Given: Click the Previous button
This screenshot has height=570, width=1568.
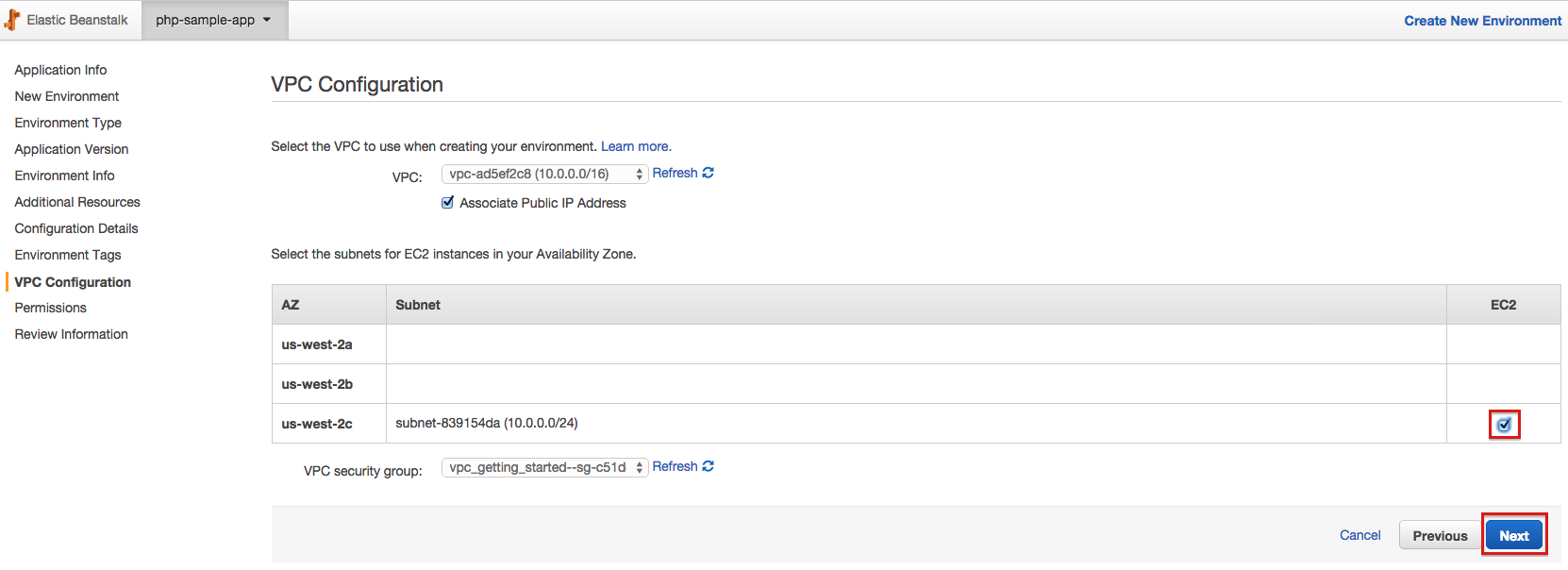Looking at the screenshot, I should [1440, 536].
